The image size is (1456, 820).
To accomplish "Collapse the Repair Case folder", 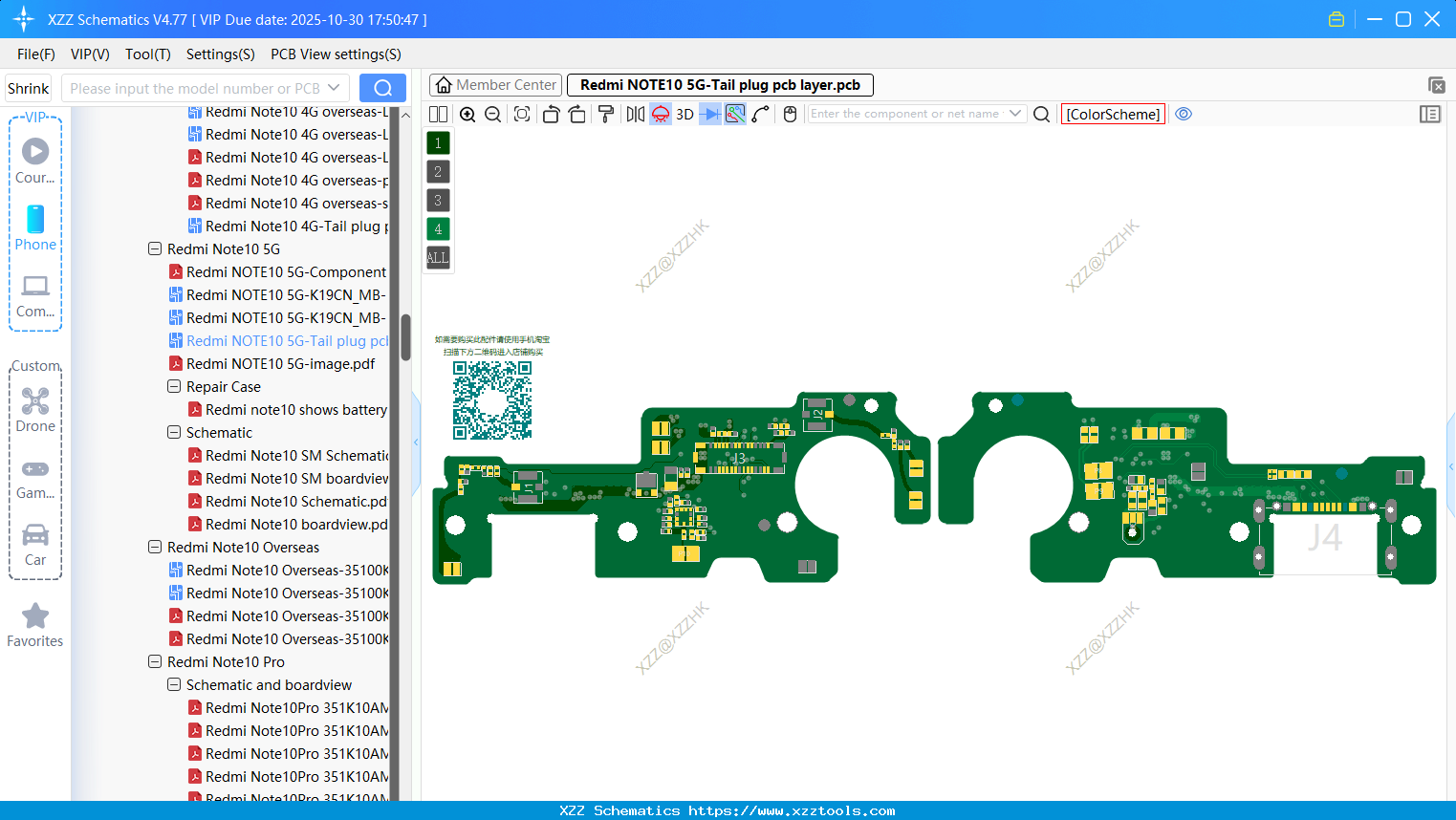I will (174, 387).
